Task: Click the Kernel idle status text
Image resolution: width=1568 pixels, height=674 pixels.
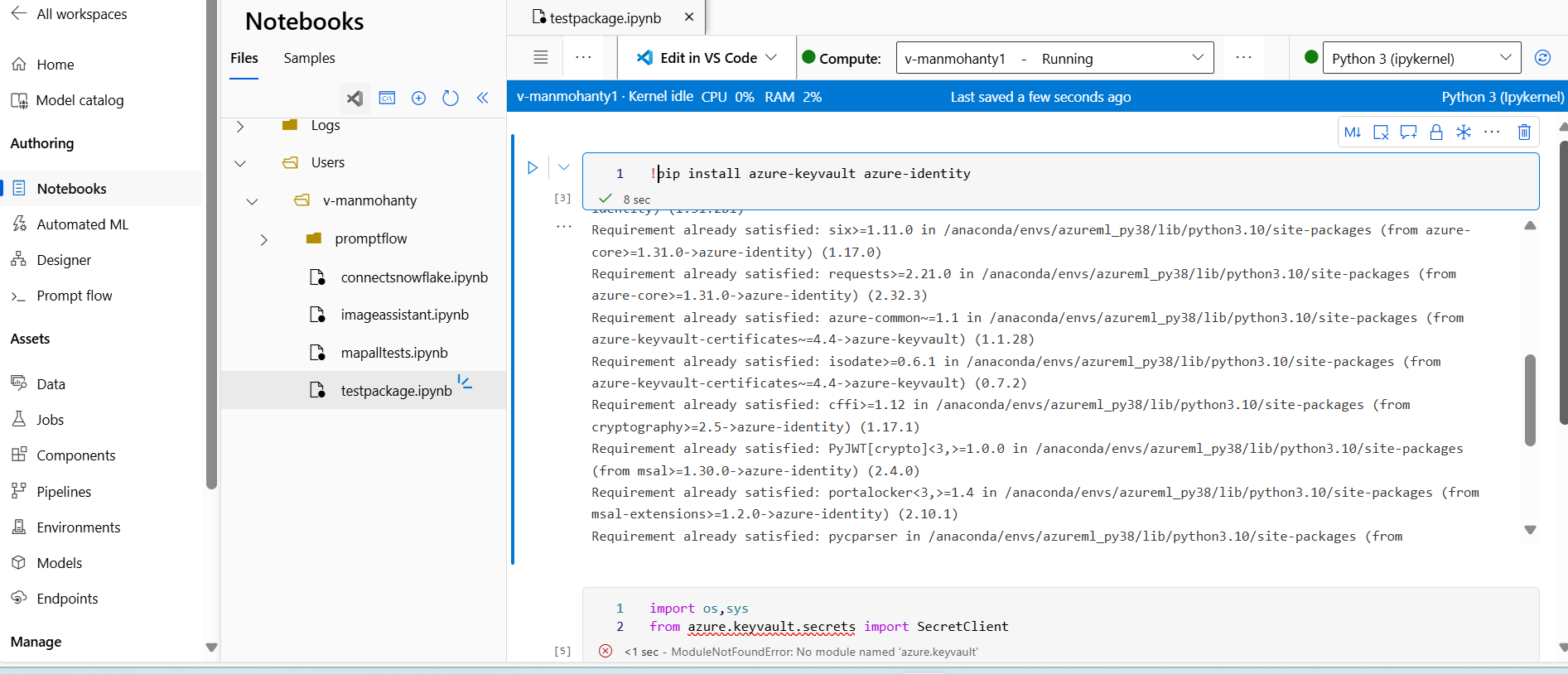Action: pos(661,96)
